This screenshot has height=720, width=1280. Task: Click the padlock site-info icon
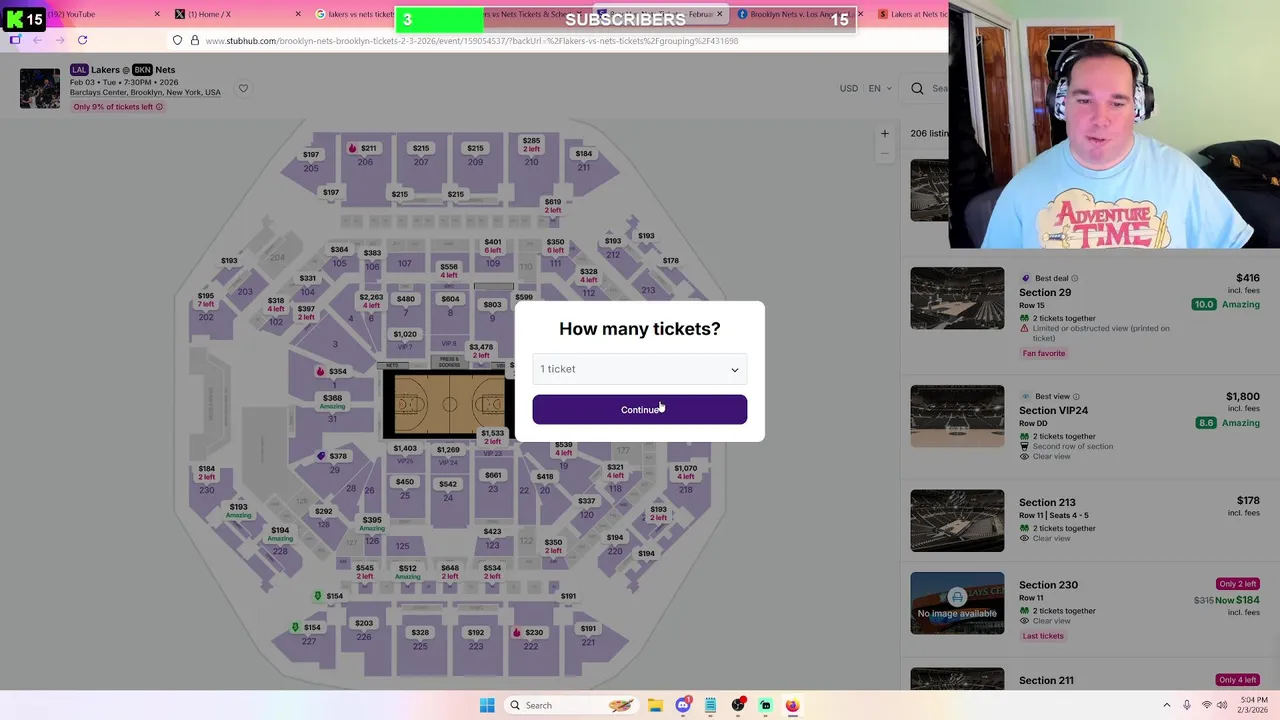point(194,40)
